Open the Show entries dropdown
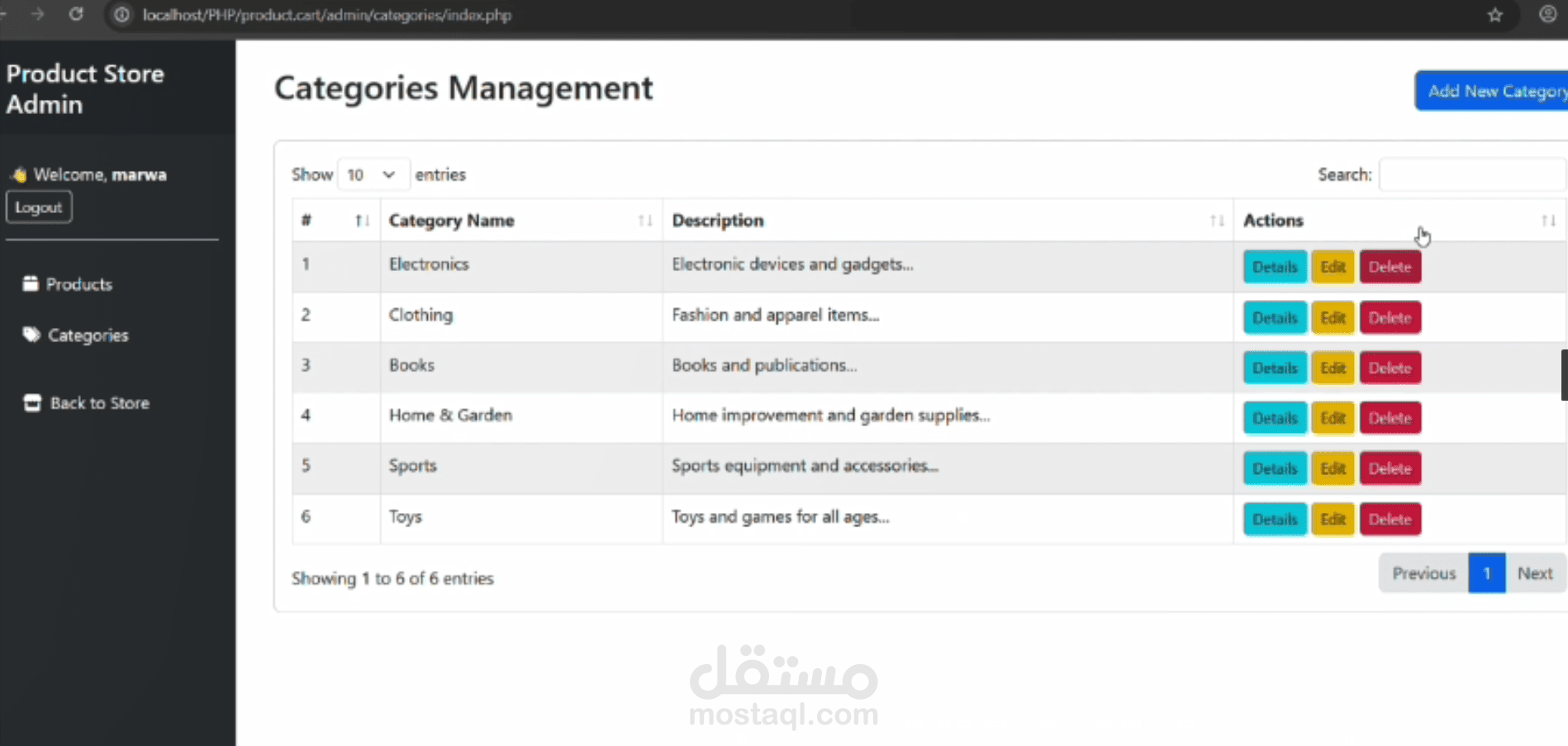The image size is (1568, 746). pyautogui.click(x=373, y=174)
